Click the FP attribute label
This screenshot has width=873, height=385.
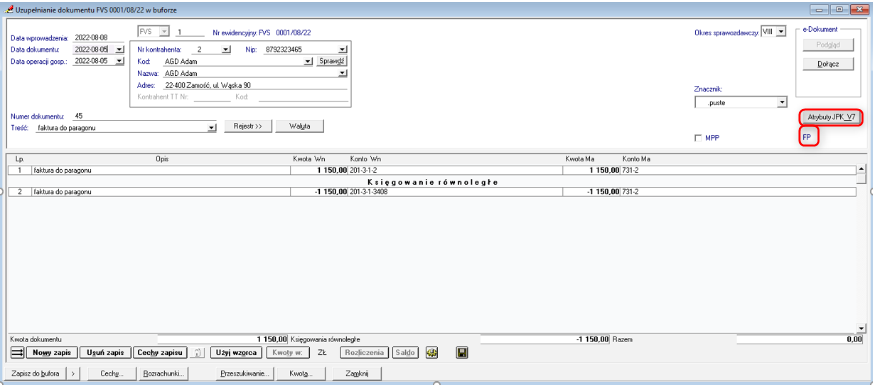(806, 137)
